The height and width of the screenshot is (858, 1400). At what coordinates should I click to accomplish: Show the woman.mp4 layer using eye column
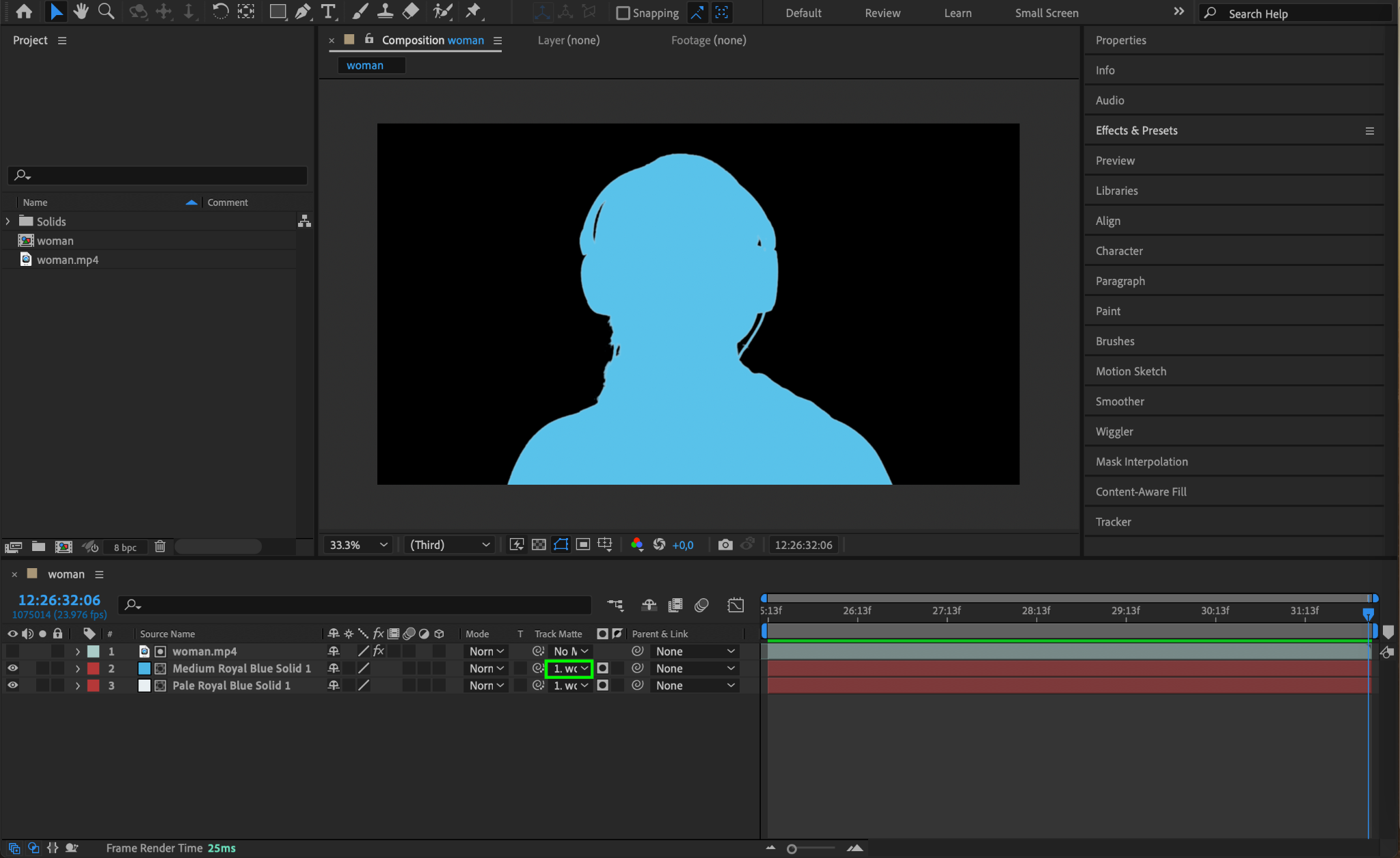click(12, 652)
